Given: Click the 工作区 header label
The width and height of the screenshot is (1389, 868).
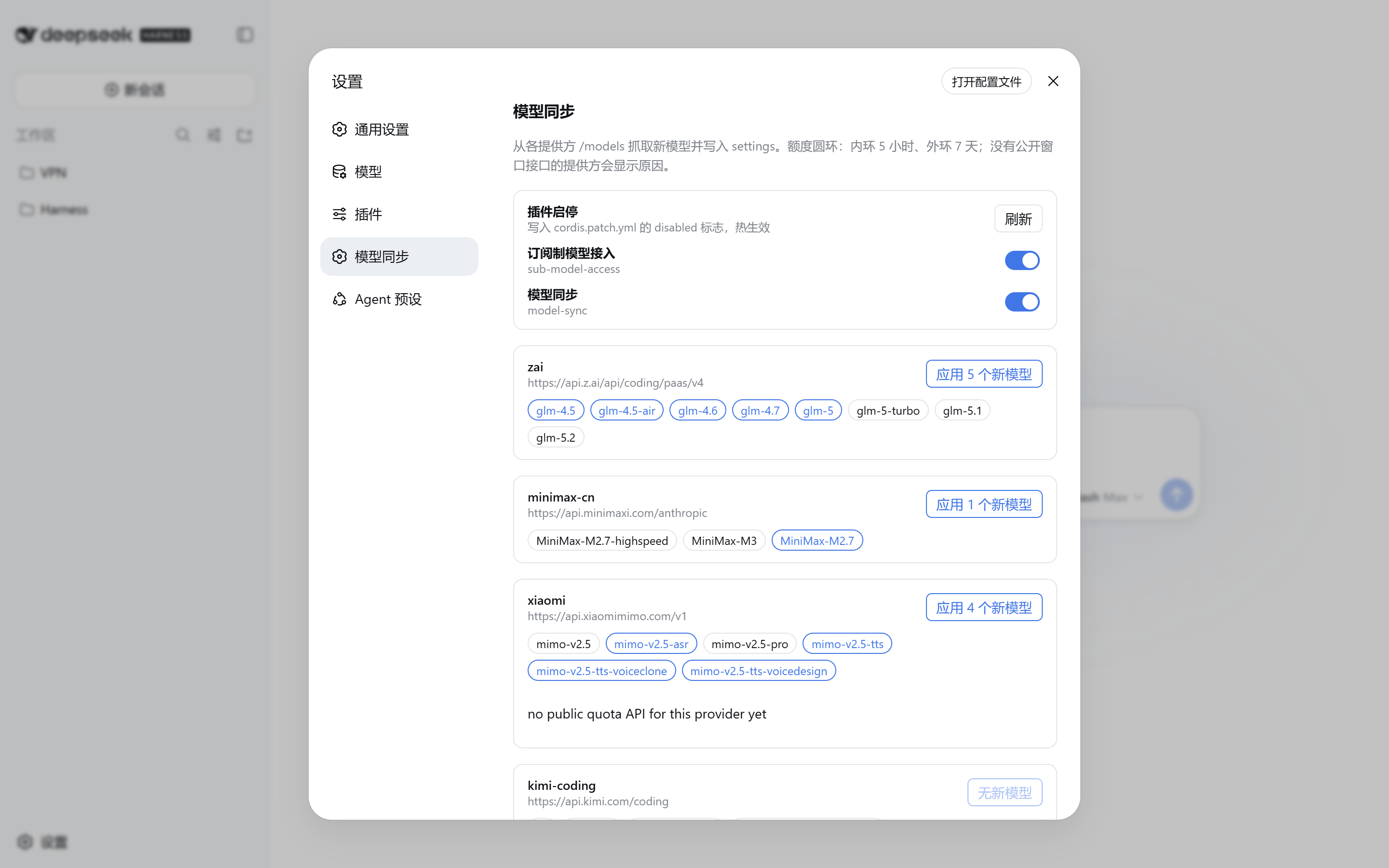Looking at the screenshot, I should (36, 135).
